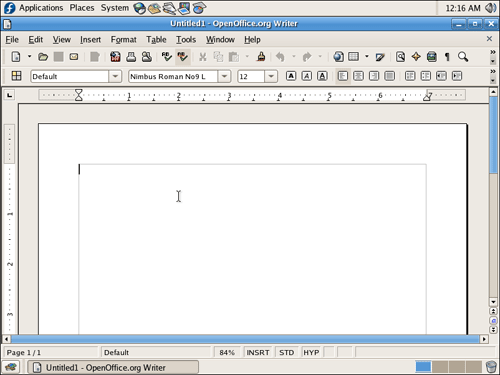Open the Page Preview icon
500x375 pixels.
pyautogui.click(x=147, y=57)
